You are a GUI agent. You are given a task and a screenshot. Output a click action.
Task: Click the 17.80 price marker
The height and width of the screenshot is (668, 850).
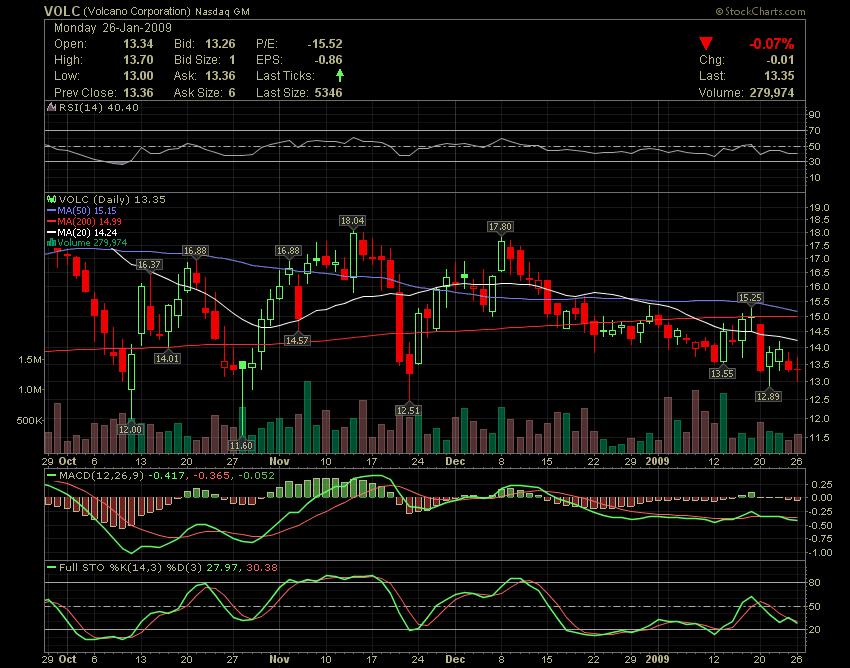click(x=500, y=227)
